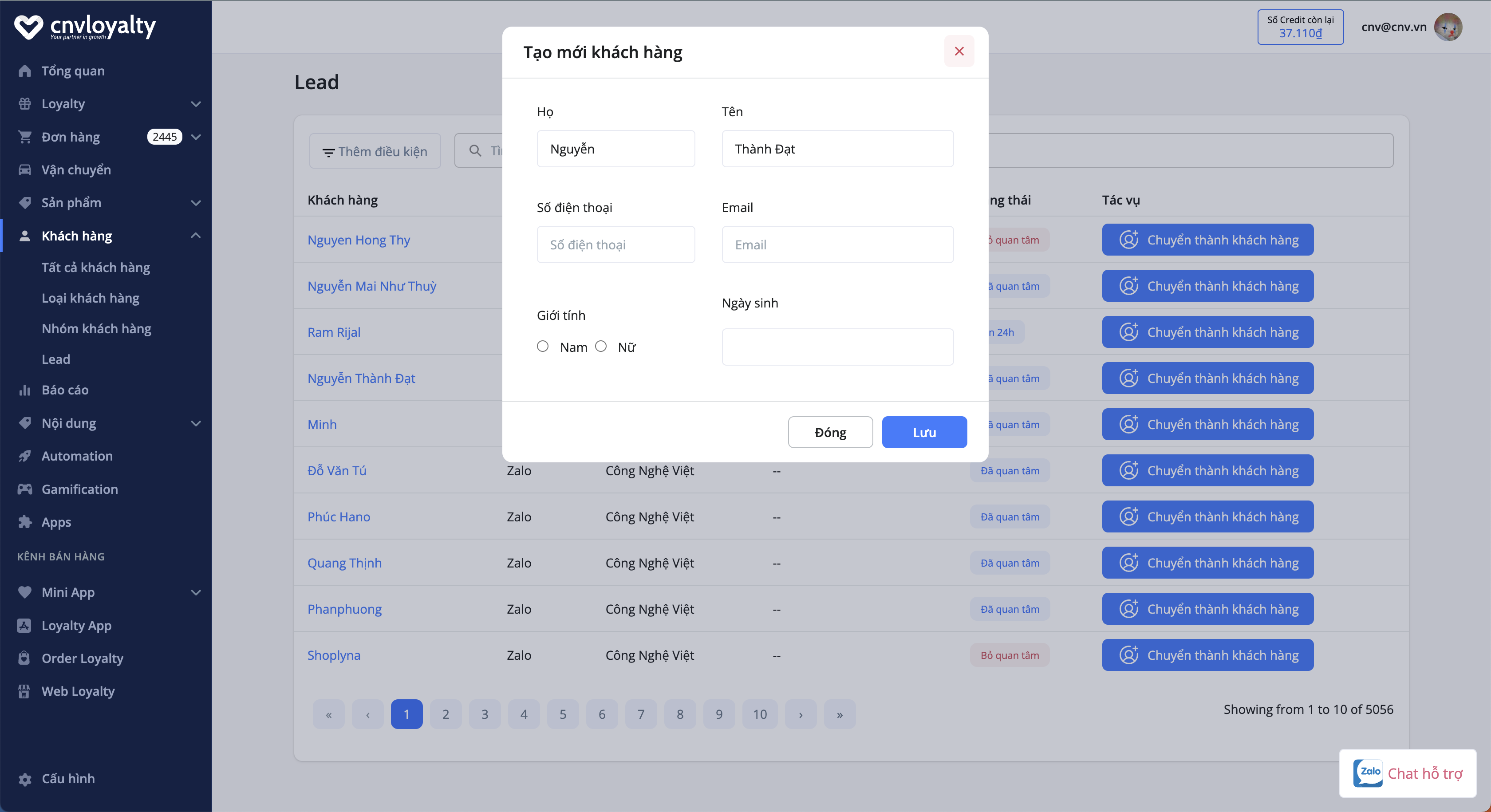Open Zalo Chat hỗ trợ widget
The width and height of the screenshot is (1491, 812).
1407,773
